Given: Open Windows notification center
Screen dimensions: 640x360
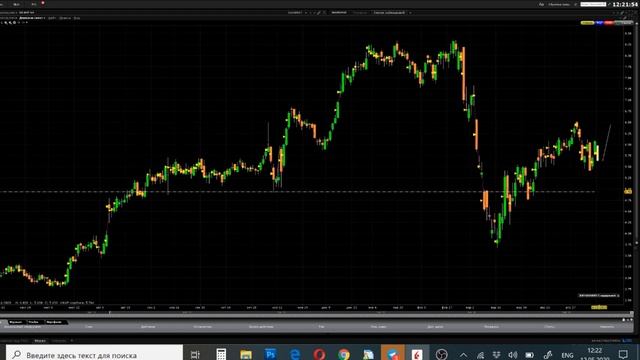Looking at the screenshot, I should pos(623,354).
